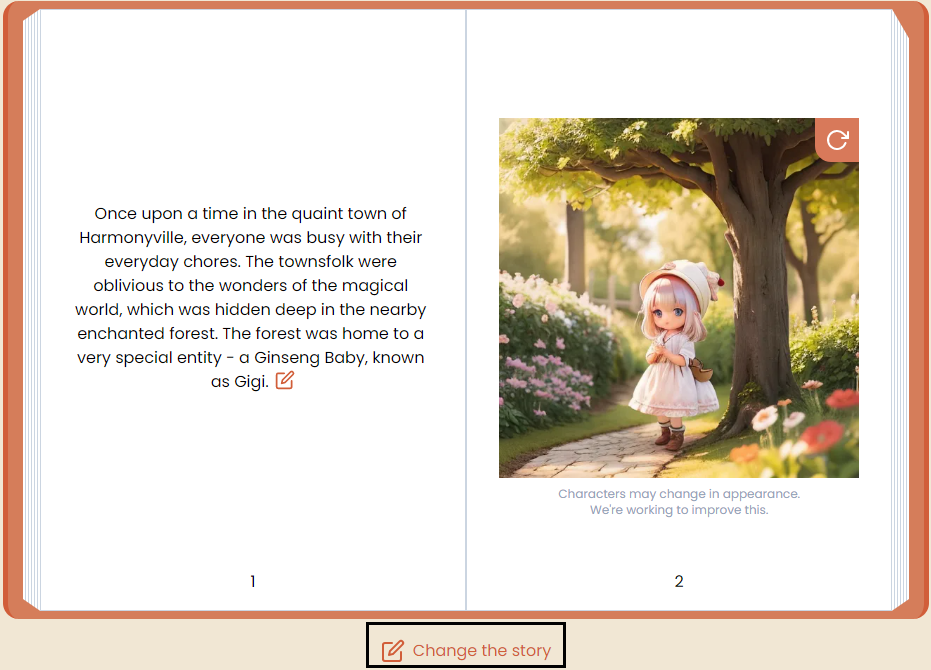The height and width of the screenshot is (670, 931).
Task: Click the Change the story button
Action: pyautogui.click(x=466, y=649)
